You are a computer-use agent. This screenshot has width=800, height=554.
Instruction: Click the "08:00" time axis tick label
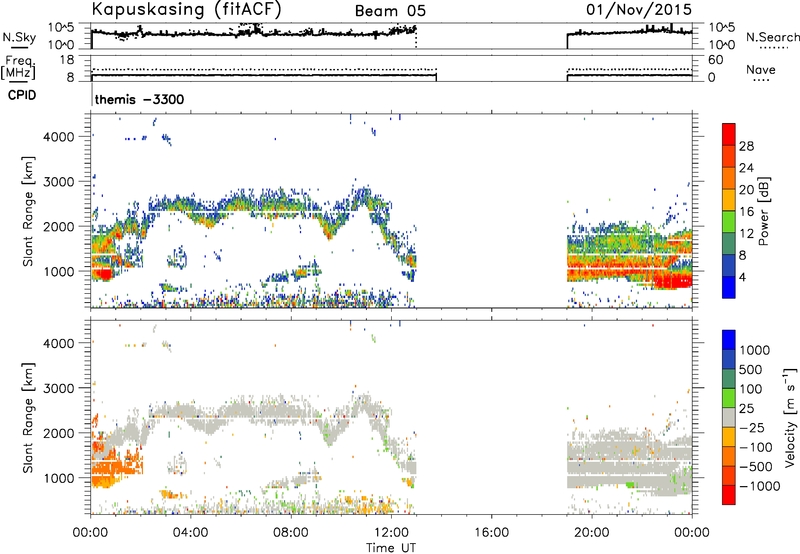[291, 533]
